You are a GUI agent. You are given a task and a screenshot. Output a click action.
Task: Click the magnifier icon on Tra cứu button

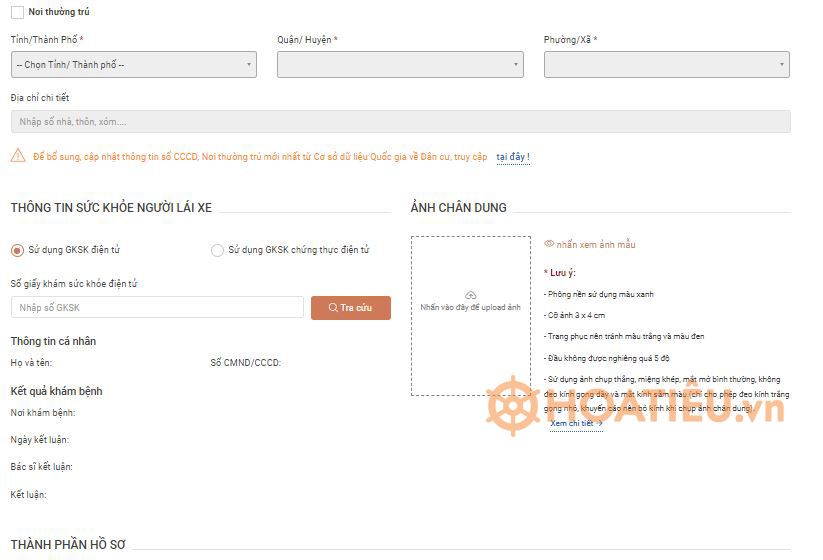[331, 308]
